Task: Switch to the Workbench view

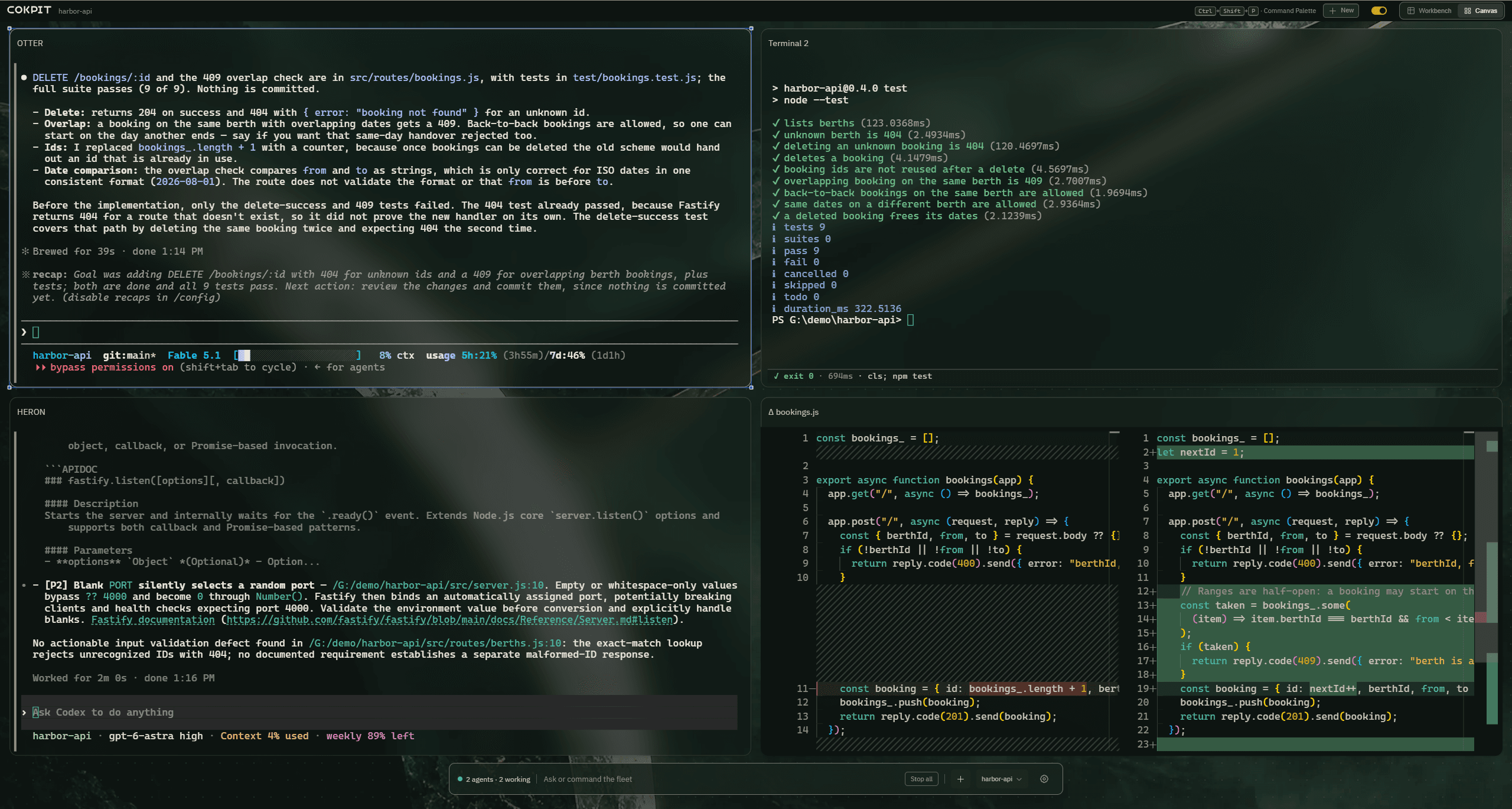Action: (1429, 11)
